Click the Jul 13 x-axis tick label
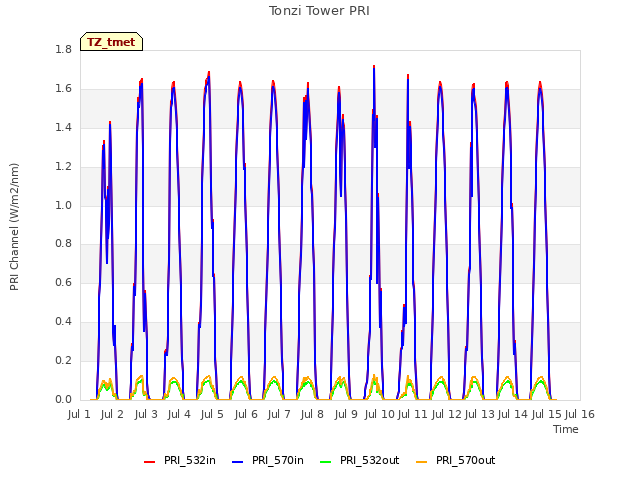Screen dimensions: 640x480 [480, 414]
